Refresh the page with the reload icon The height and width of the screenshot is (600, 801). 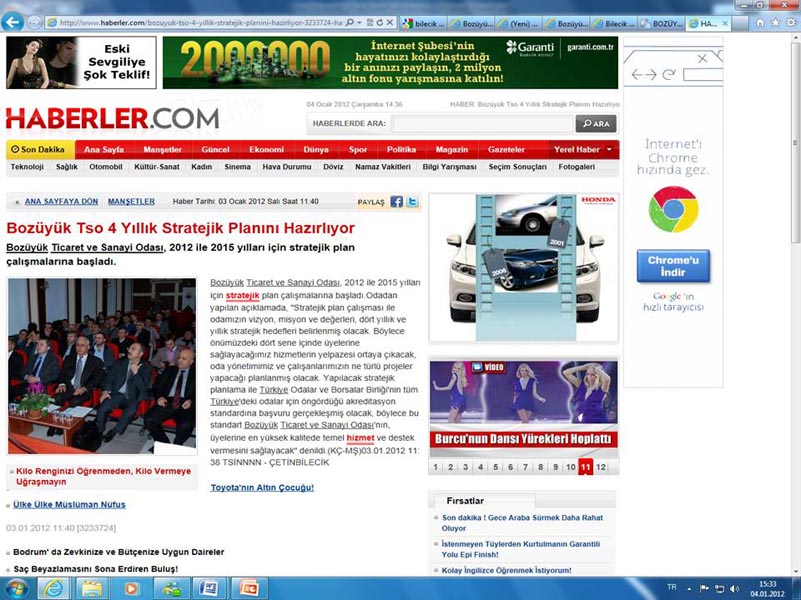pos(380,22)
